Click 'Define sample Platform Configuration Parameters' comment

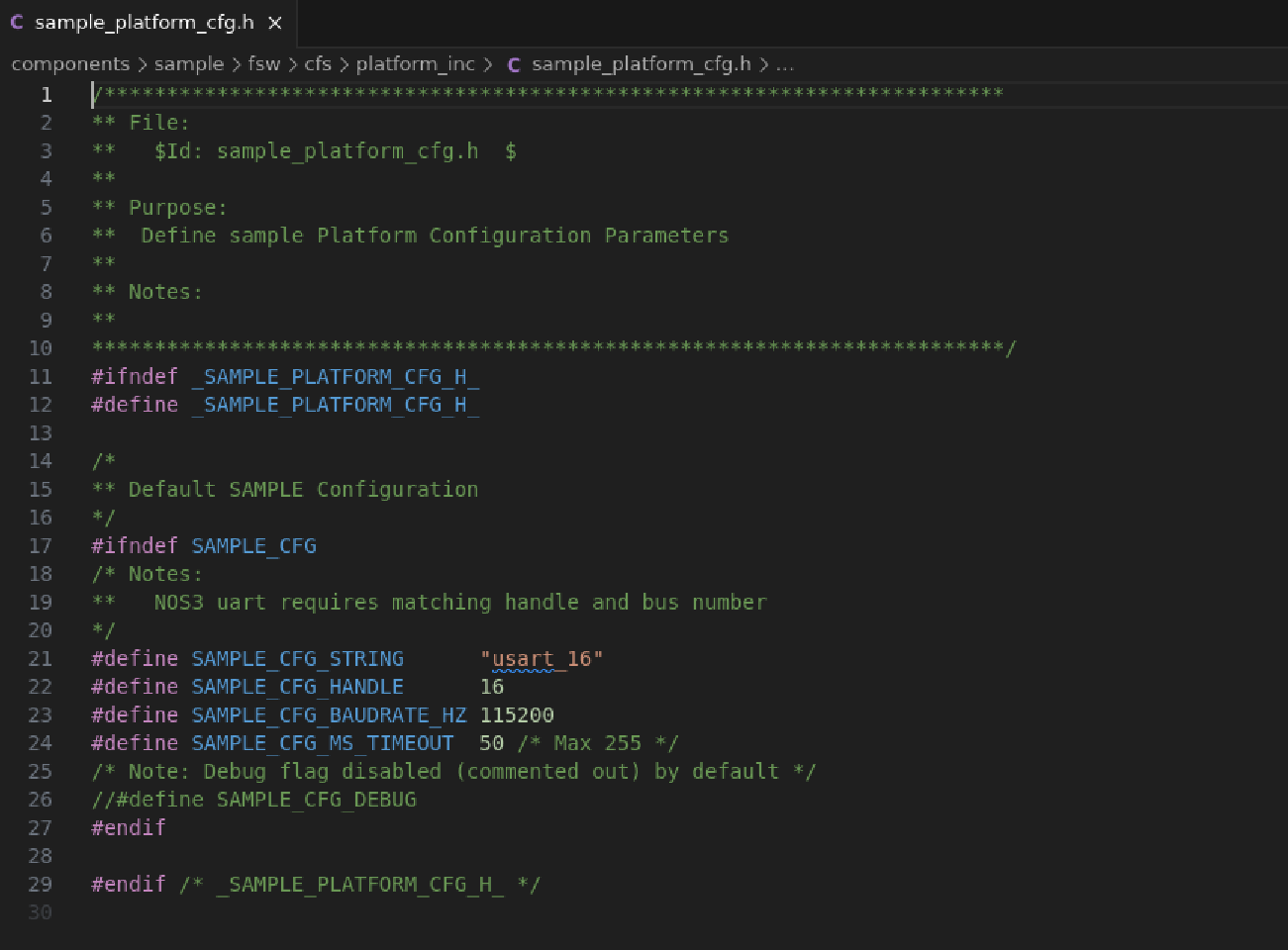[x=435, y=236]
